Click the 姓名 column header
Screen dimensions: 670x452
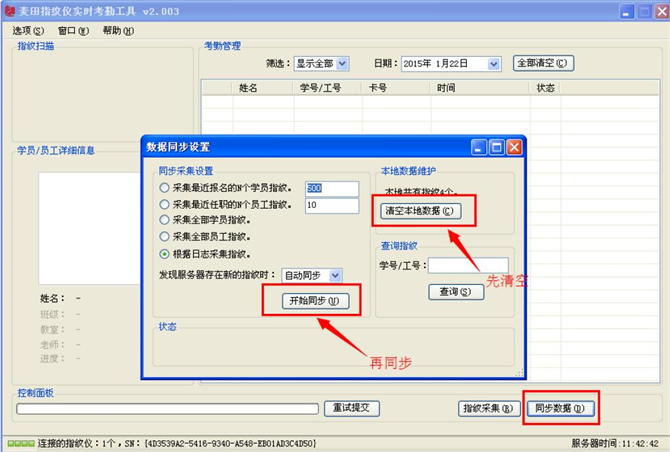(263, 88)
